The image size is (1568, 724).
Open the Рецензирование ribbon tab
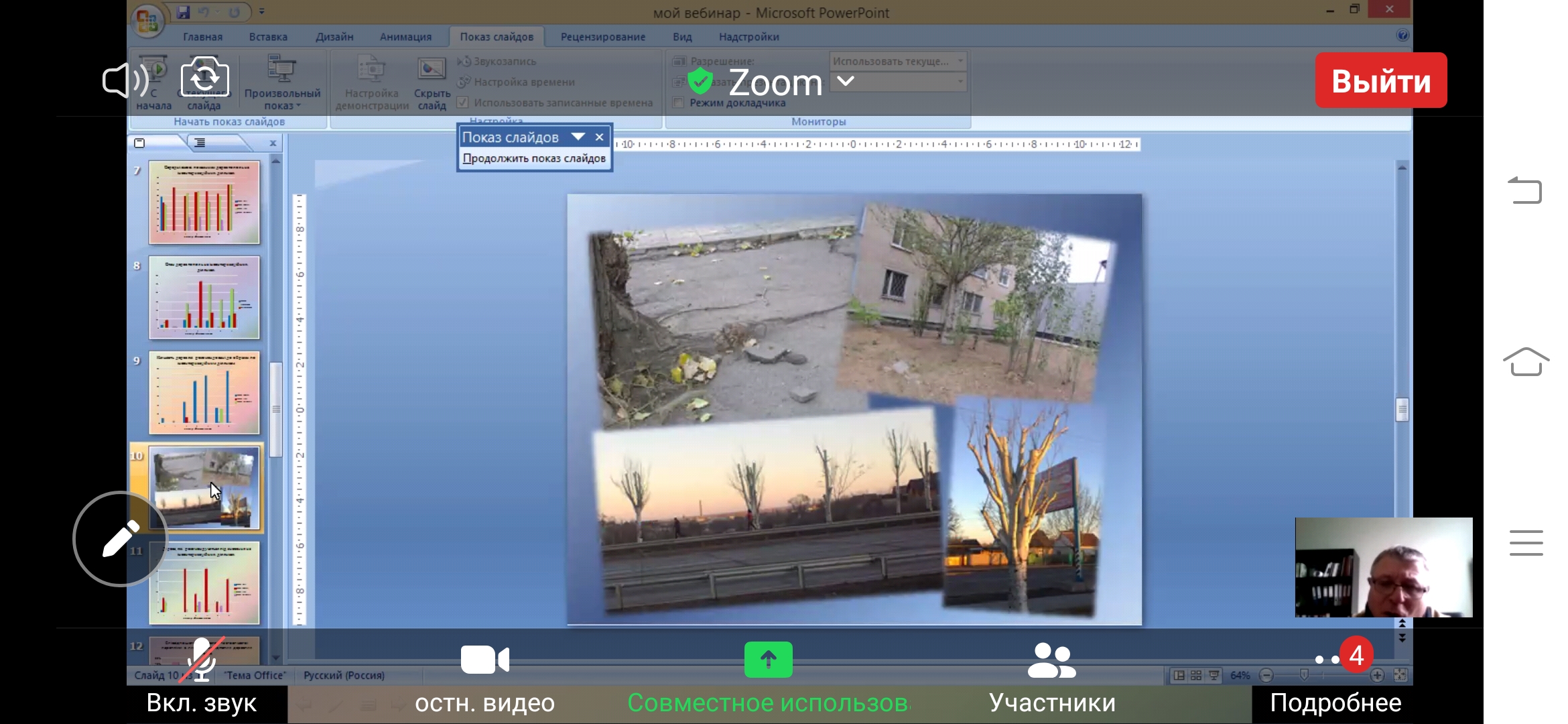[602, 37]
